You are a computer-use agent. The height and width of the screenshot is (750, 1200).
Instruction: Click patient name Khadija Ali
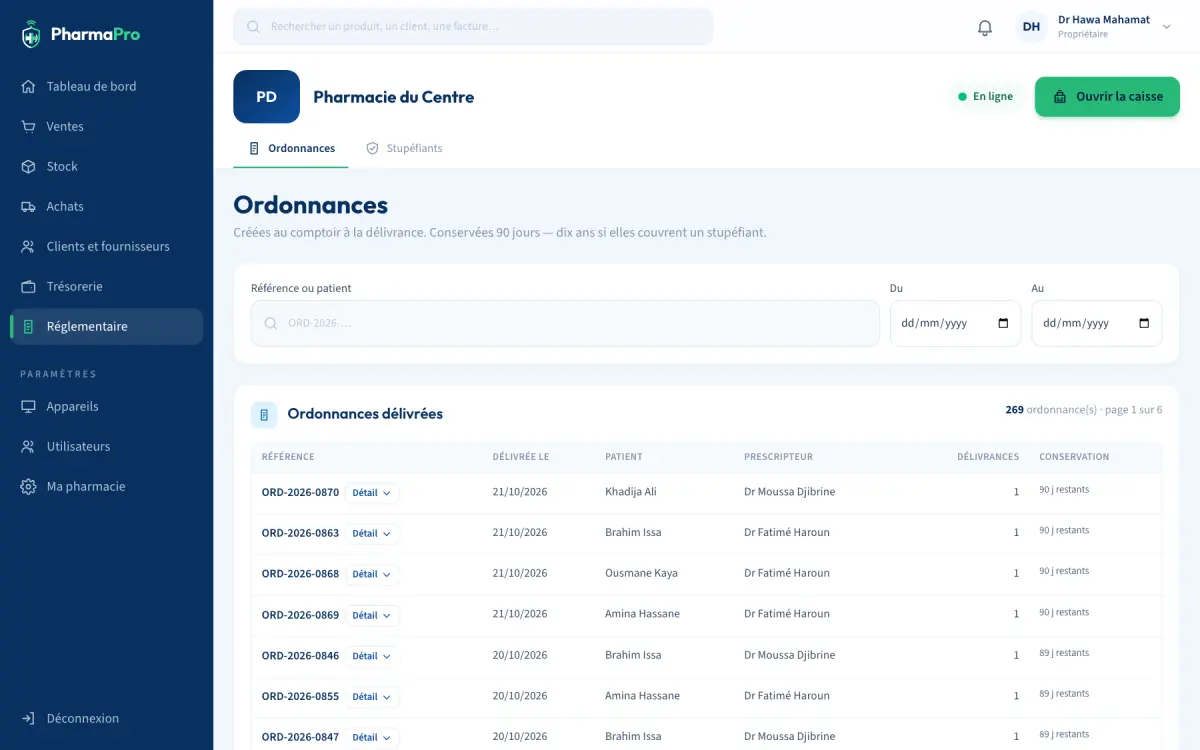pyautogui.click(x=631, y=492)
